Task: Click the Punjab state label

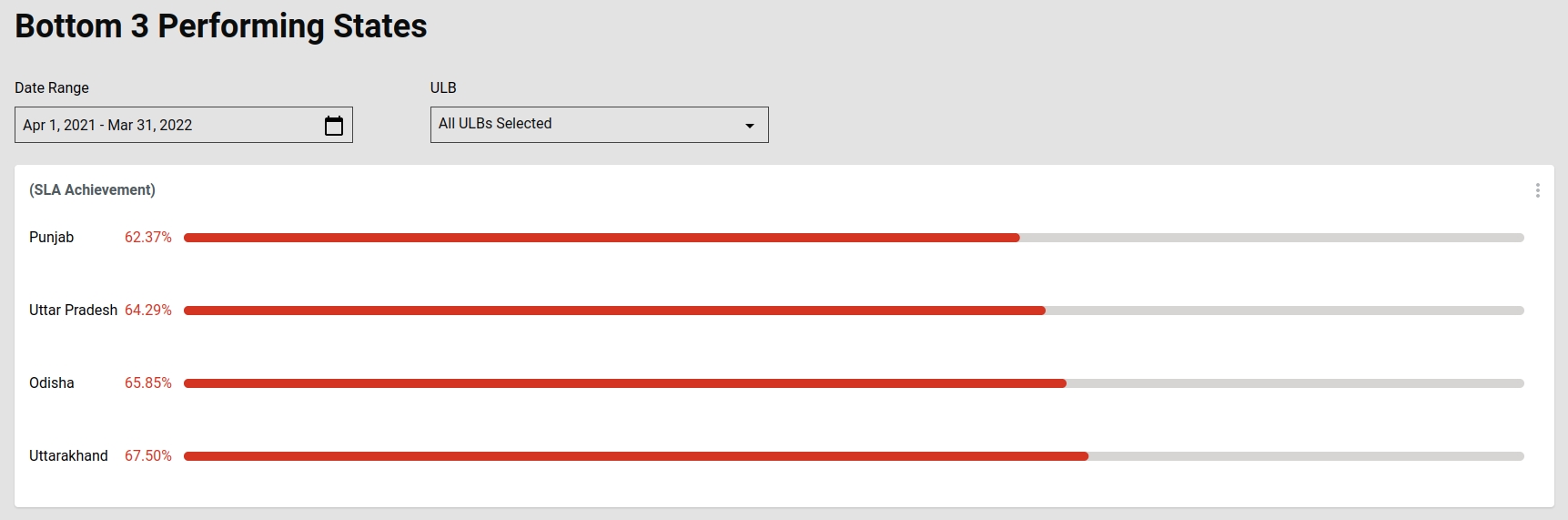Action: (x=52, y=238)
